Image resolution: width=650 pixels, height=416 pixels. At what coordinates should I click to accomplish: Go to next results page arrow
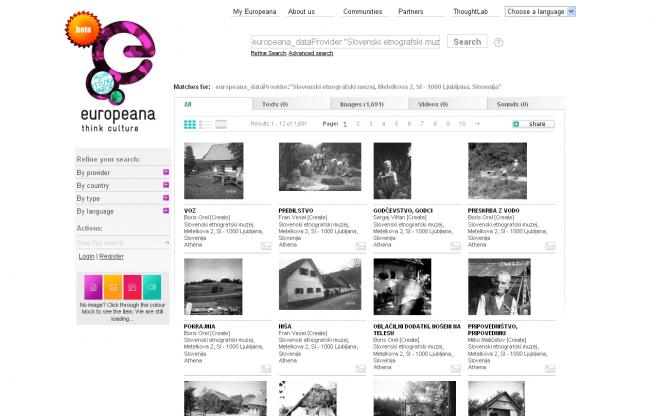point(477,124)
